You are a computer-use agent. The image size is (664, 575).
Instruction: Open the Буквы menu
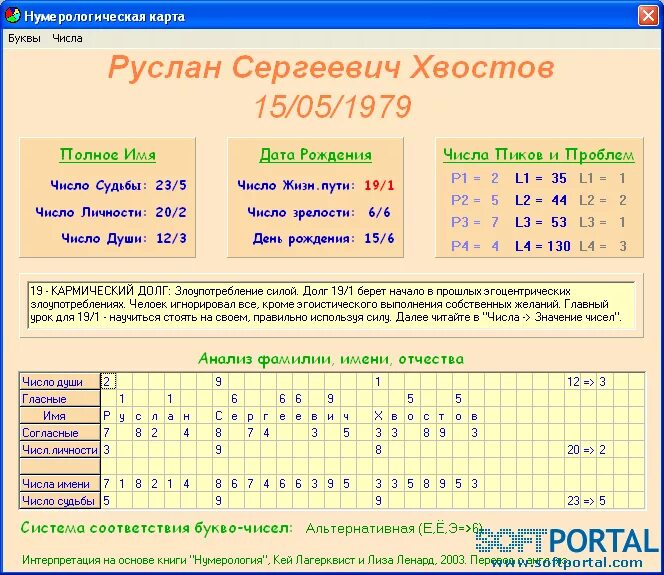coord(25,38)
